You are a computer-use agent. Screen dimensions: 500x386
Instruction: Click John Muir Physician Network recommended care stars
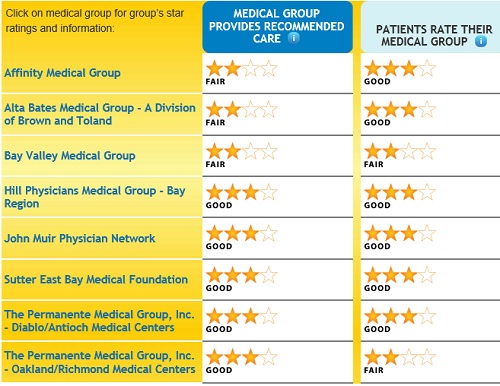point(242,233)
